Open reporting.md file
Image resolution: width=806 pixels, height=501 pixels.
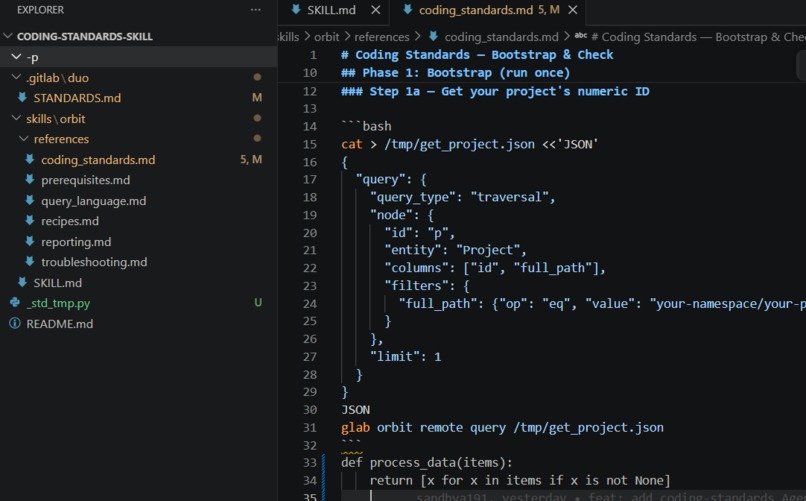[x=76, y=242]
